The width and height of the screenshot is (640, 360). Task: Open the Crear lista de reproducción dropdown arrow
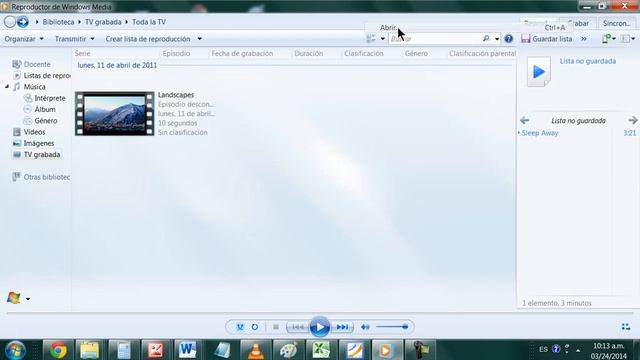(x=200, y=39)
